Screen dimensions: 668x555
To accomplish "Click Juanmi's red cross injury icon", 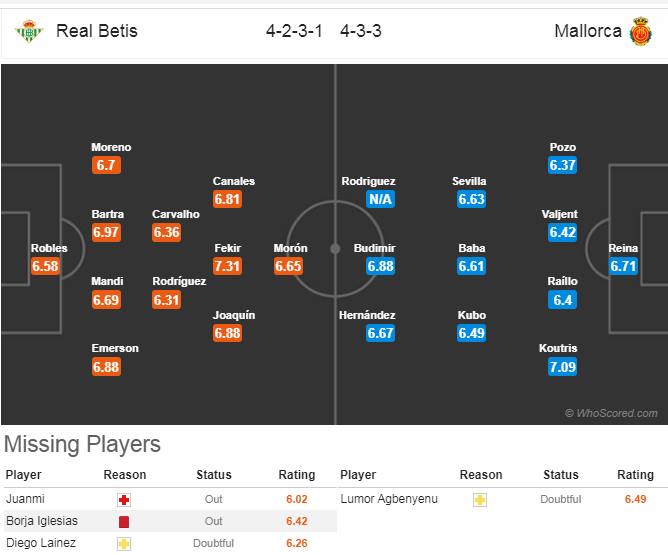I will click(124, 500).
